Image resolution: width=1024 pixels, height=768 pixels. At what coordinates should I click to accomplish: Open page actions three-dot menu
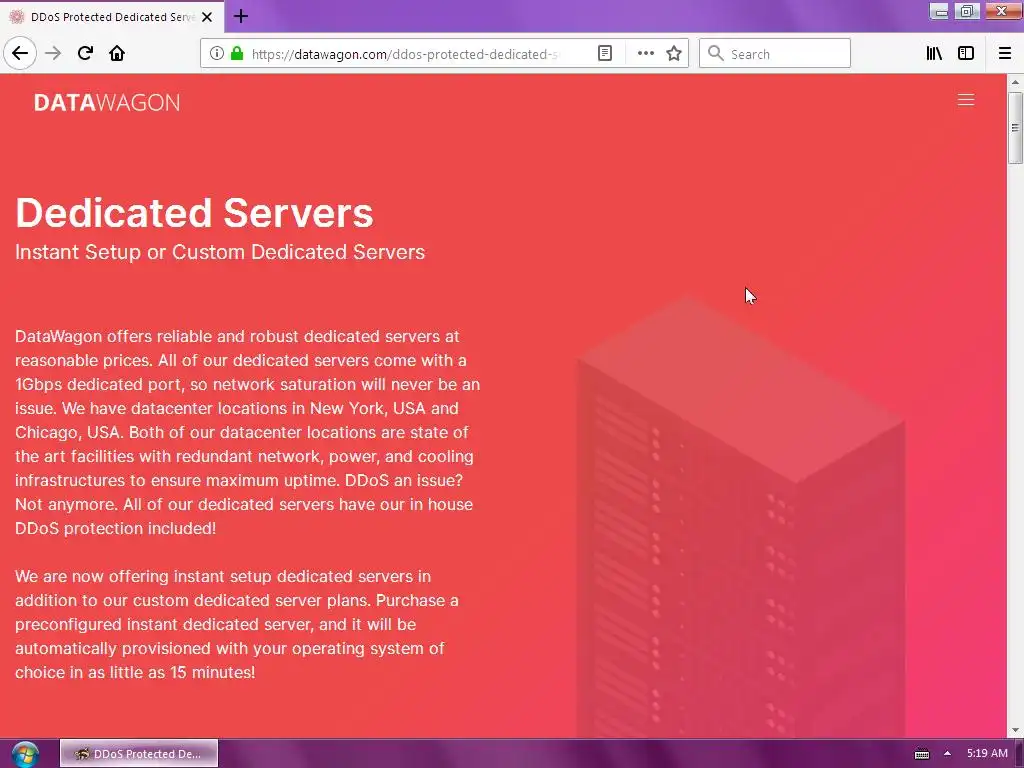pos(645,54)
